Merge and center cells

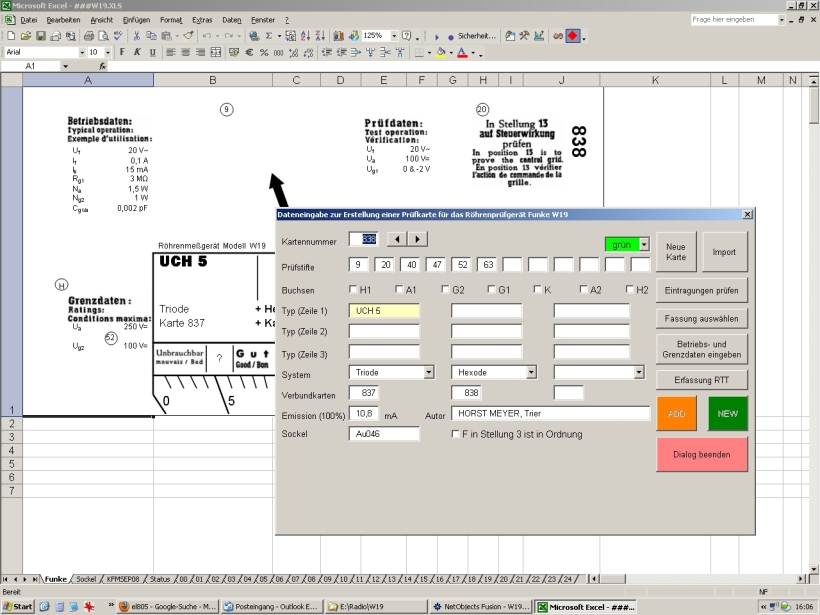point(215,52)
